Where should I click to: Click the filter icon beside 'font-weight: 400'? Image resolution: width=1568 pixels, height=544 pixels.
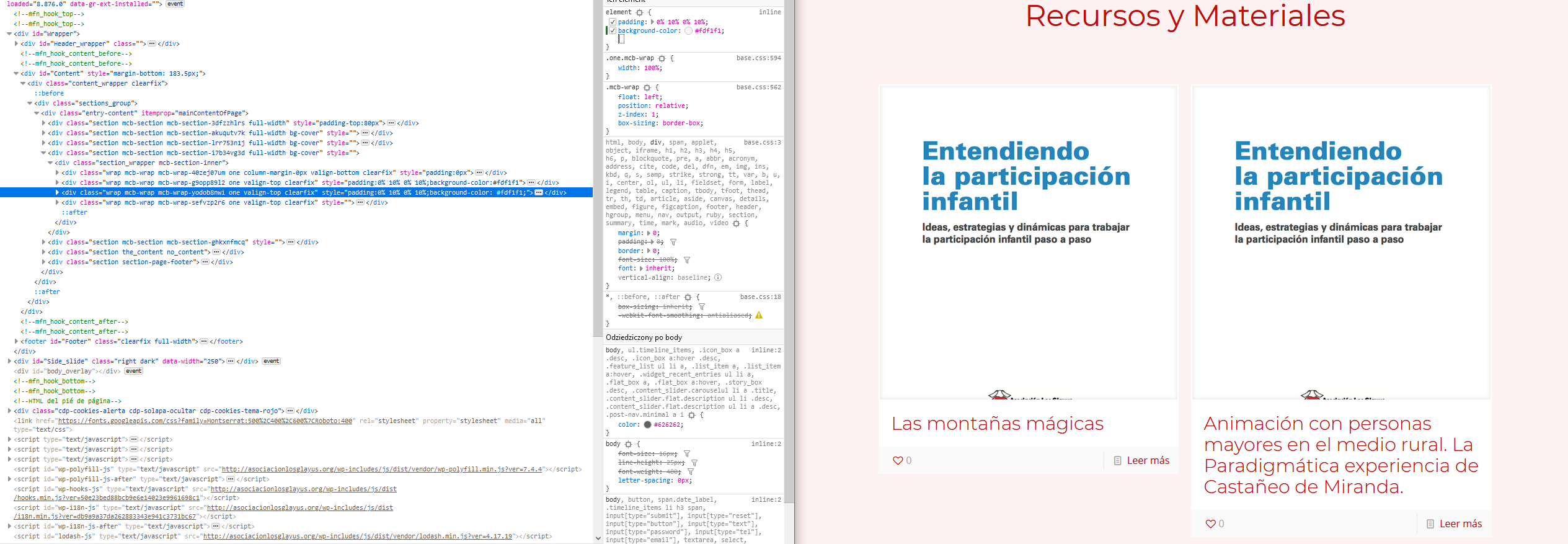tap(691, 472)
